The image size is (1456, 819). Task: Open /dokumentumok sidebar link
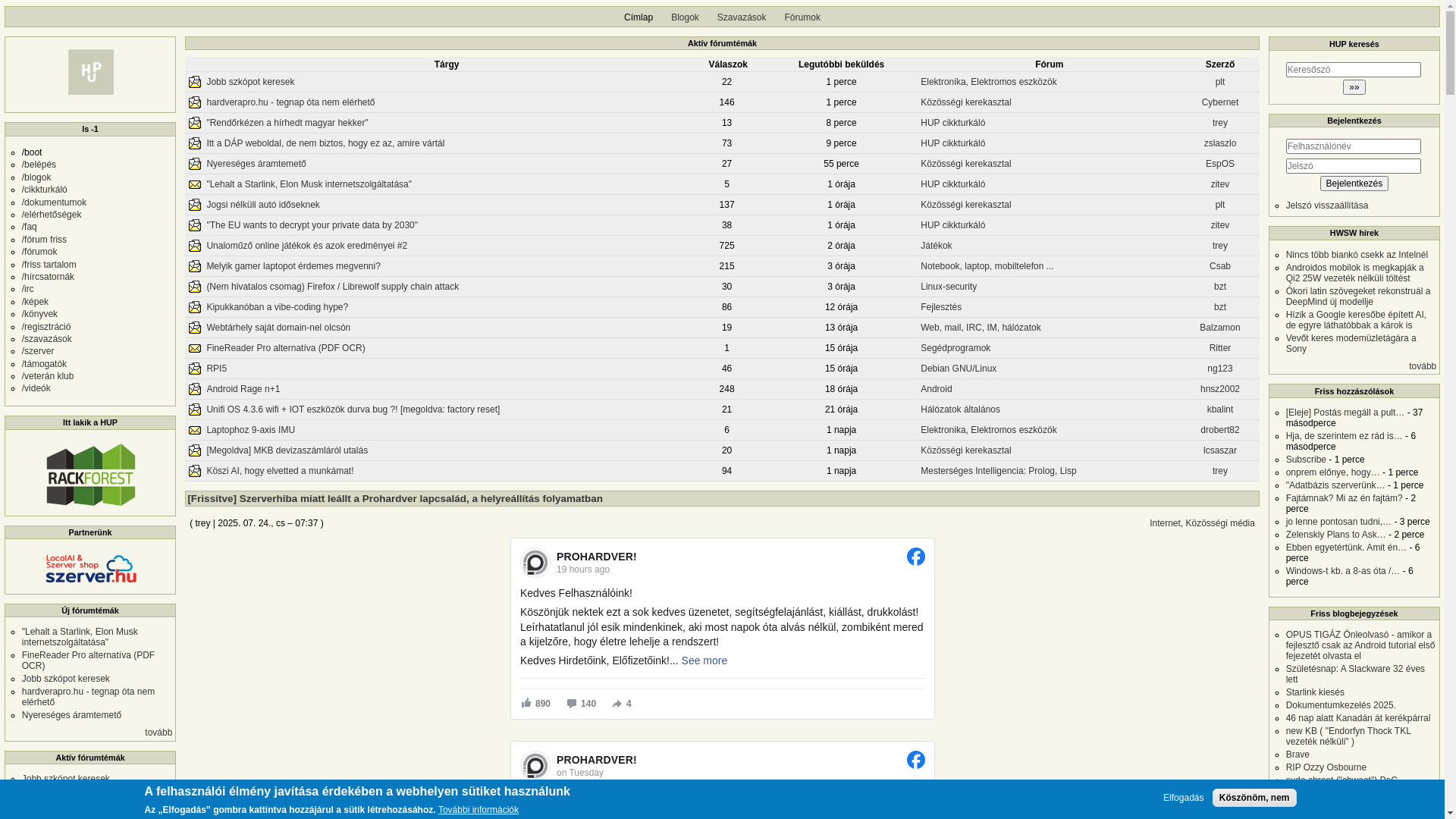pyautogui.click(x=54, y=202)
